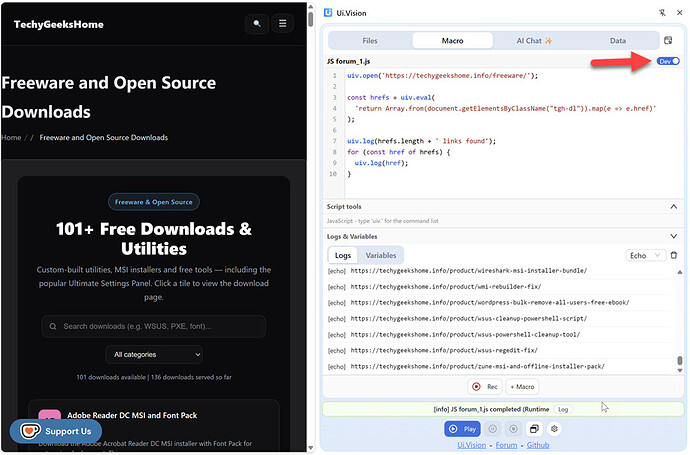The width and height of the screenshot is (690, 455).
Task: Expand the Logs & Variables section chevron
Action: pos(673,237)
